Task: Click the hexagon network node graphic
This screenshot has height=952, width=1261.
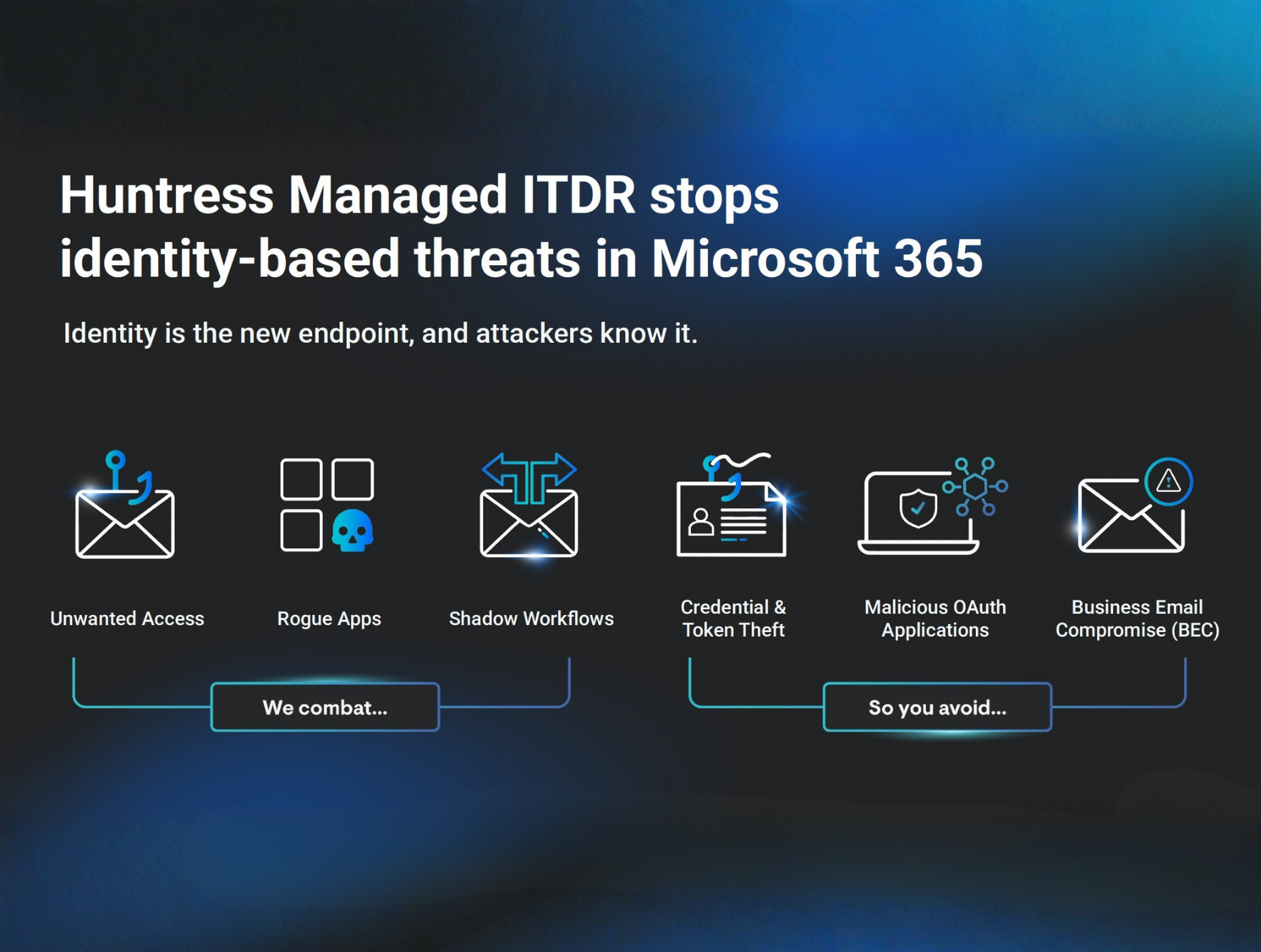Action: pyautogui.click(x=975, y=486)
